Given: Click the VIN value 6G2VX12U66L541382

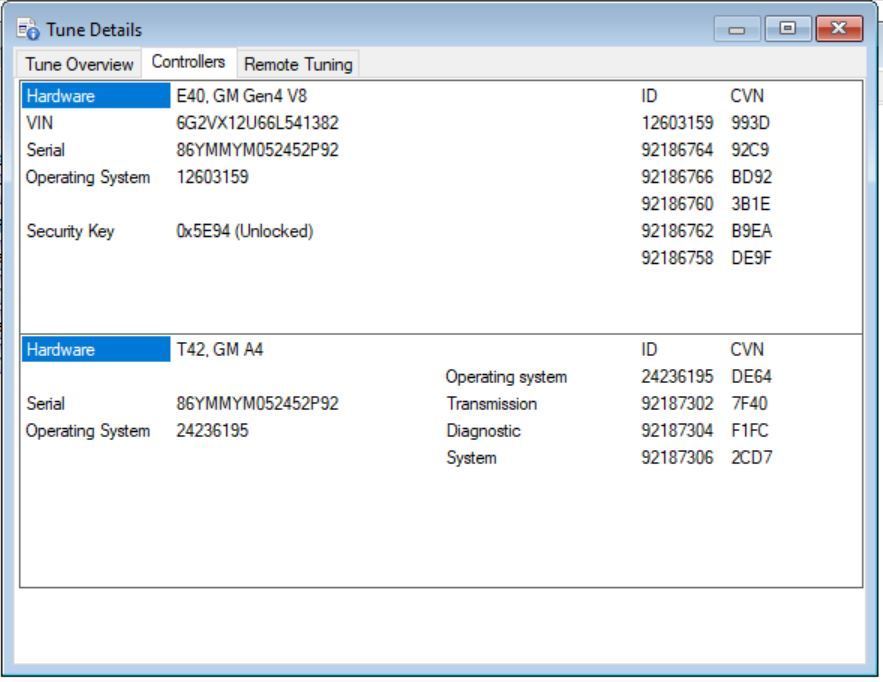Looking at the screenshot, I should (x=244, y=123).
